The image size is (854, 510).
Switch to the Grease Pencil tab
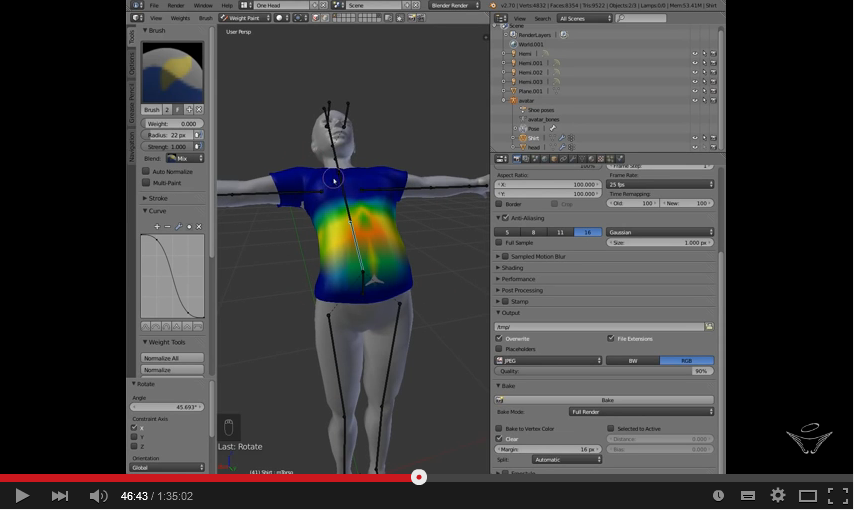131,102
